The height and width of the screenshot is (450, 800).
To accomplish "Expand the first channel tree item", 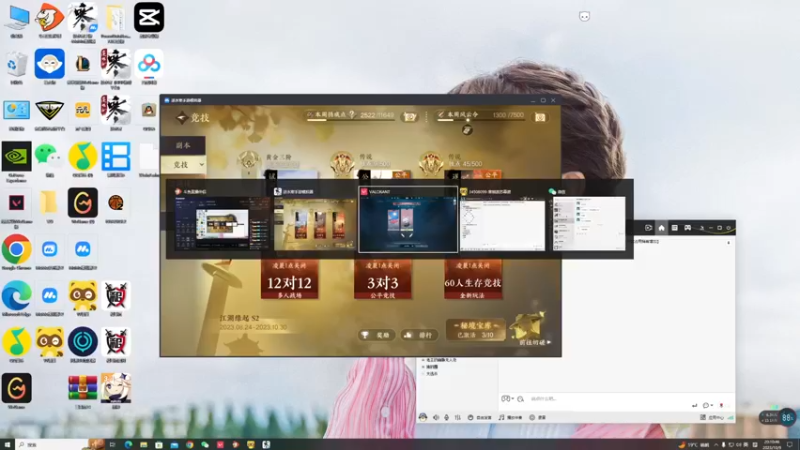I will click(423, 360).
